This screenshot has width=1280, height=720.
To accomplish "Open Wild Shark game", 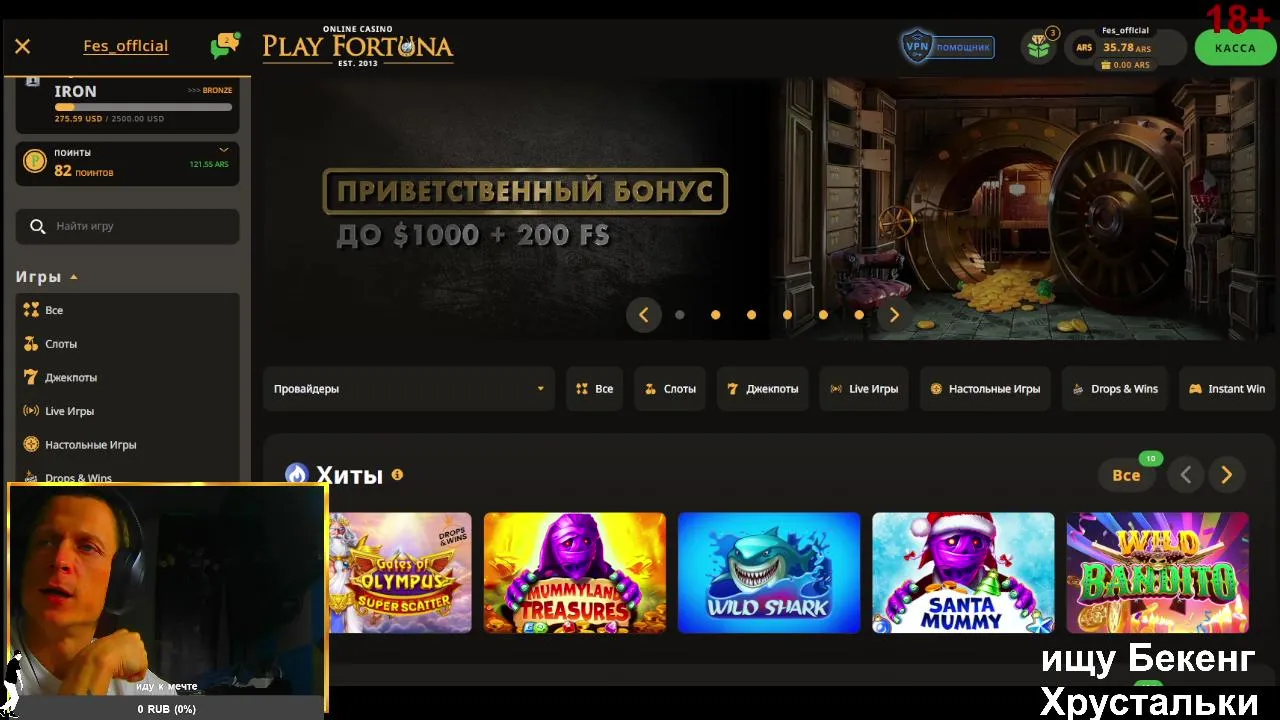I will click(x=769, y=573).
